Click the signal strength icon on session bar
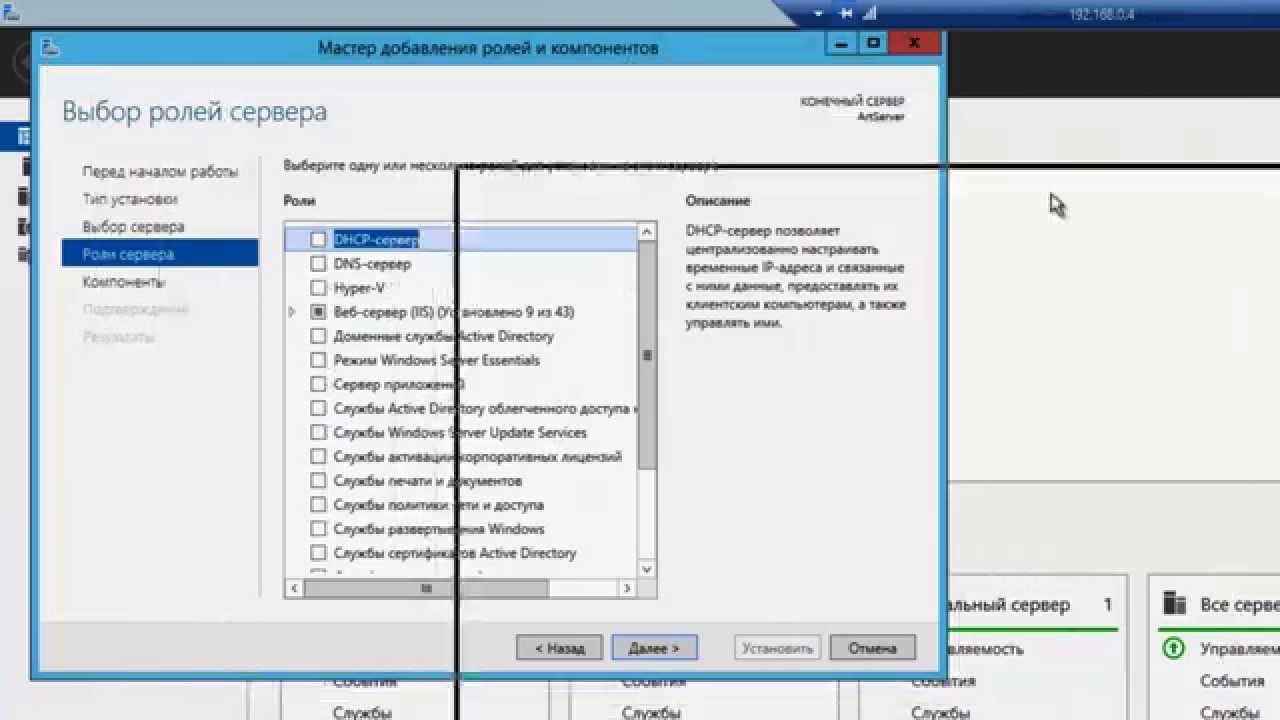Viewport: 1280px width, 720px height. 870,14
